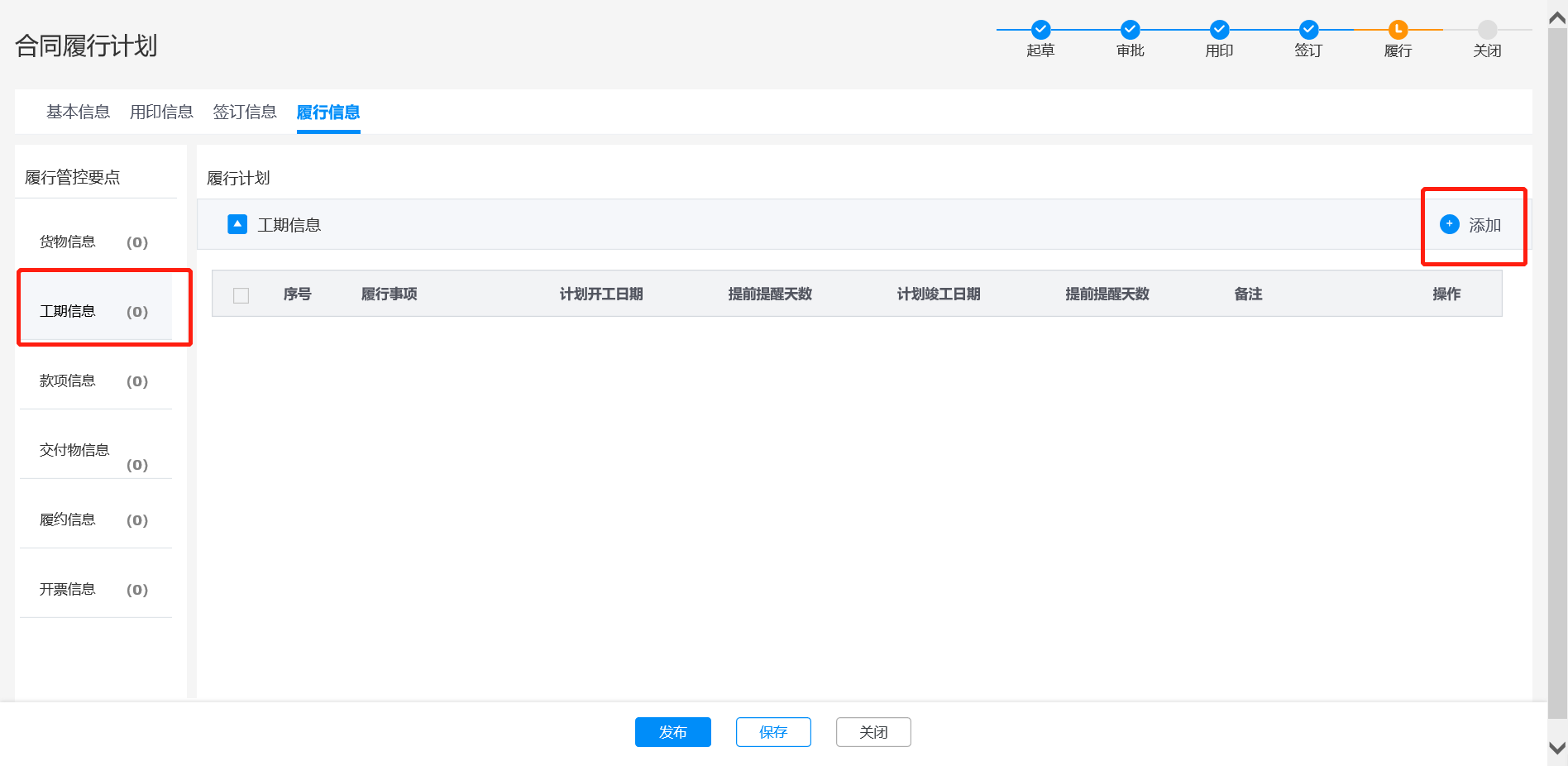Open the 用印信息 tab
This screenshot has height=766, width=1568.
point(161,112)
